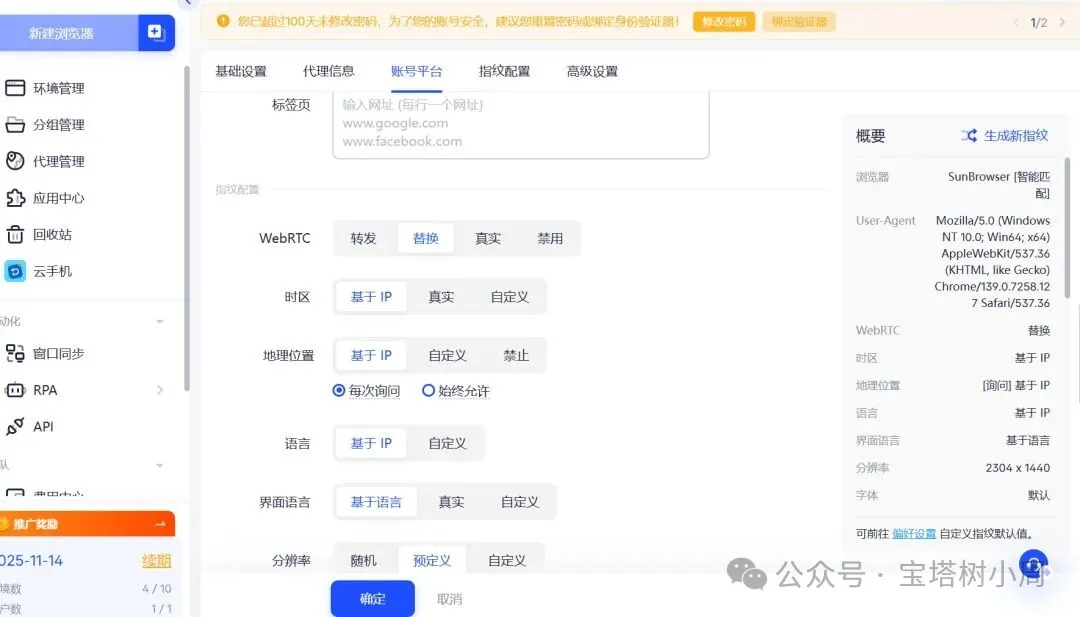Open 环境管理 via its sidebar icon
Viewport: 1080px width, 617px height.
click(15, 88)
